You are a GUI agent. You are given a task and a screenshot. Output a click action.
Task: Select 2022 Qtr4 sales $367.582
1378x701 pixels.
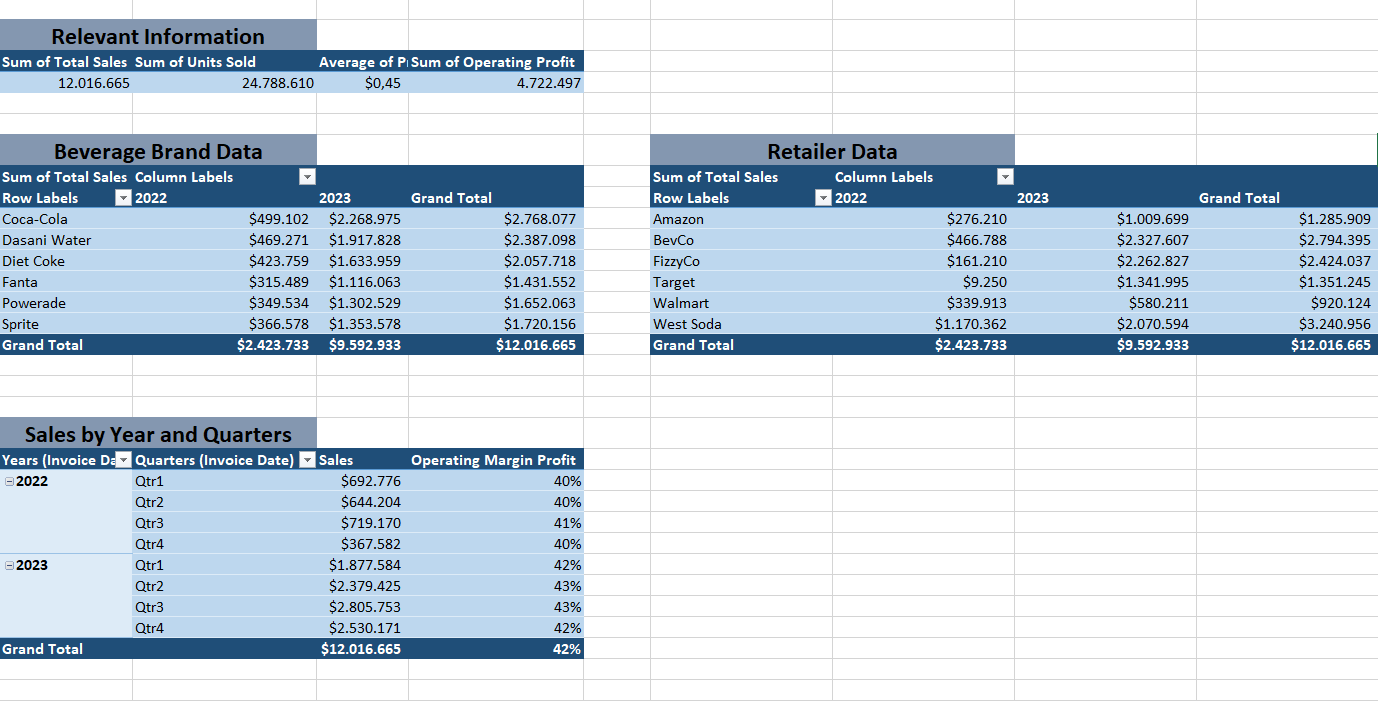[363, 544]
